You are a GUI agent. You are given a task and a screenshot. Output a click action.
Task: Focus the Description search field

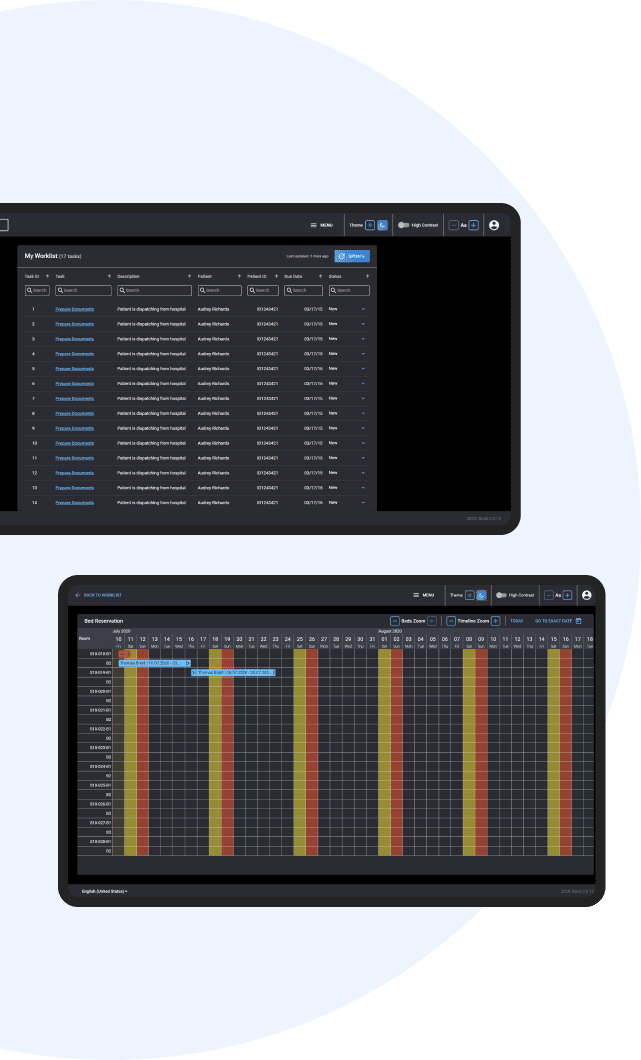tap(154, 290)
